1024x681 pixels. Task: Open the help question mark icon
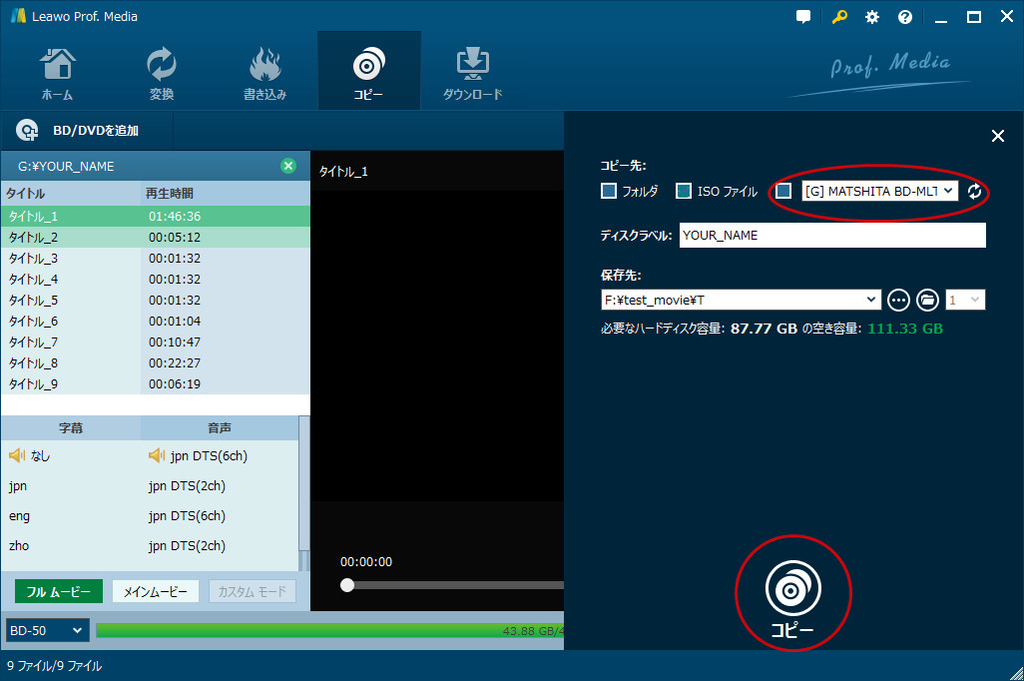coord(904,17)
